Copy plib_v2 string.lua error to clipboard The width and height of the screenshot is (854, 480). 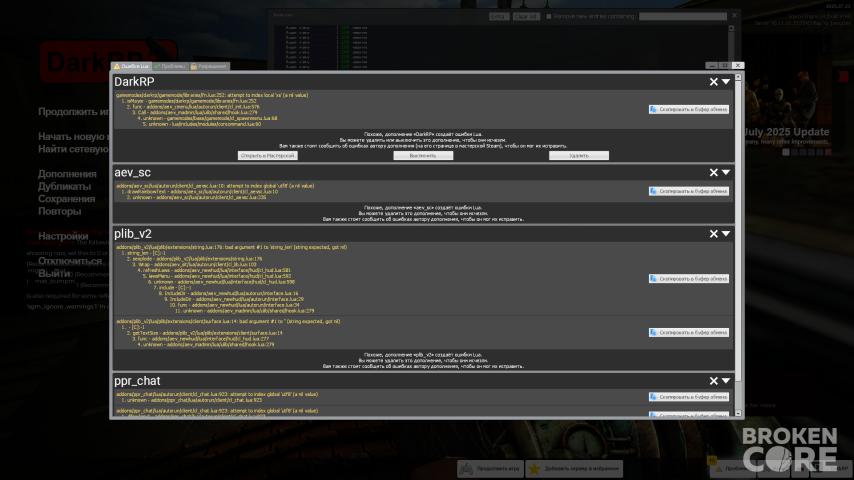pyautogui.click(x=688, y=278)
